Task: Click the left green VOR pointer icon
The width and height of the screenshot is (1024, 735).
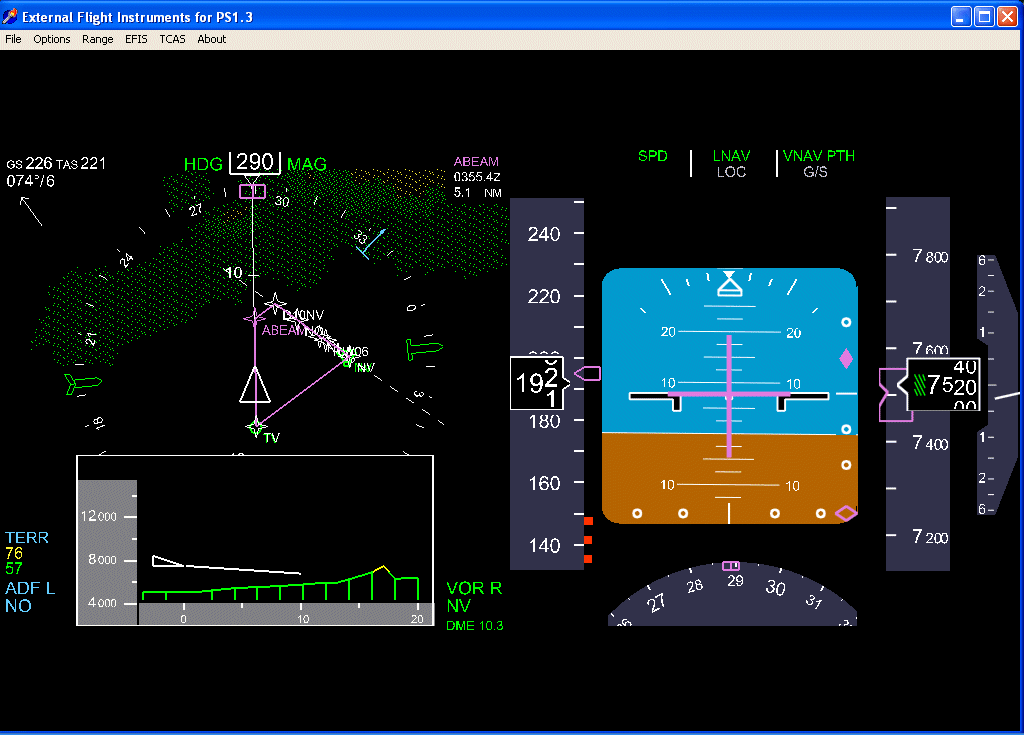Action: pyautogui.click(x=82, y=382)
